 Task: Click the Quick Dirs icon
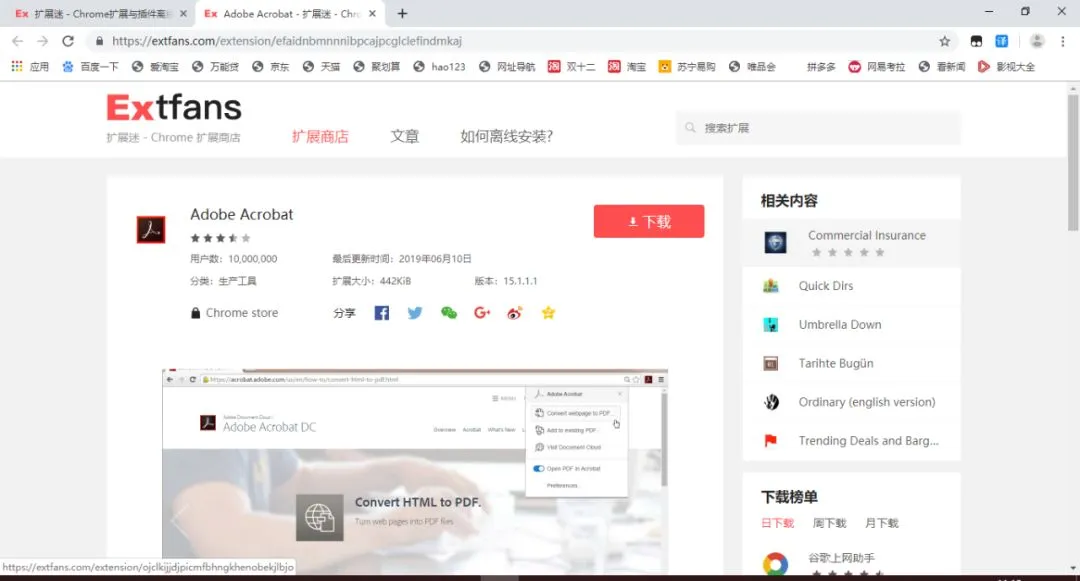point(771,286)
